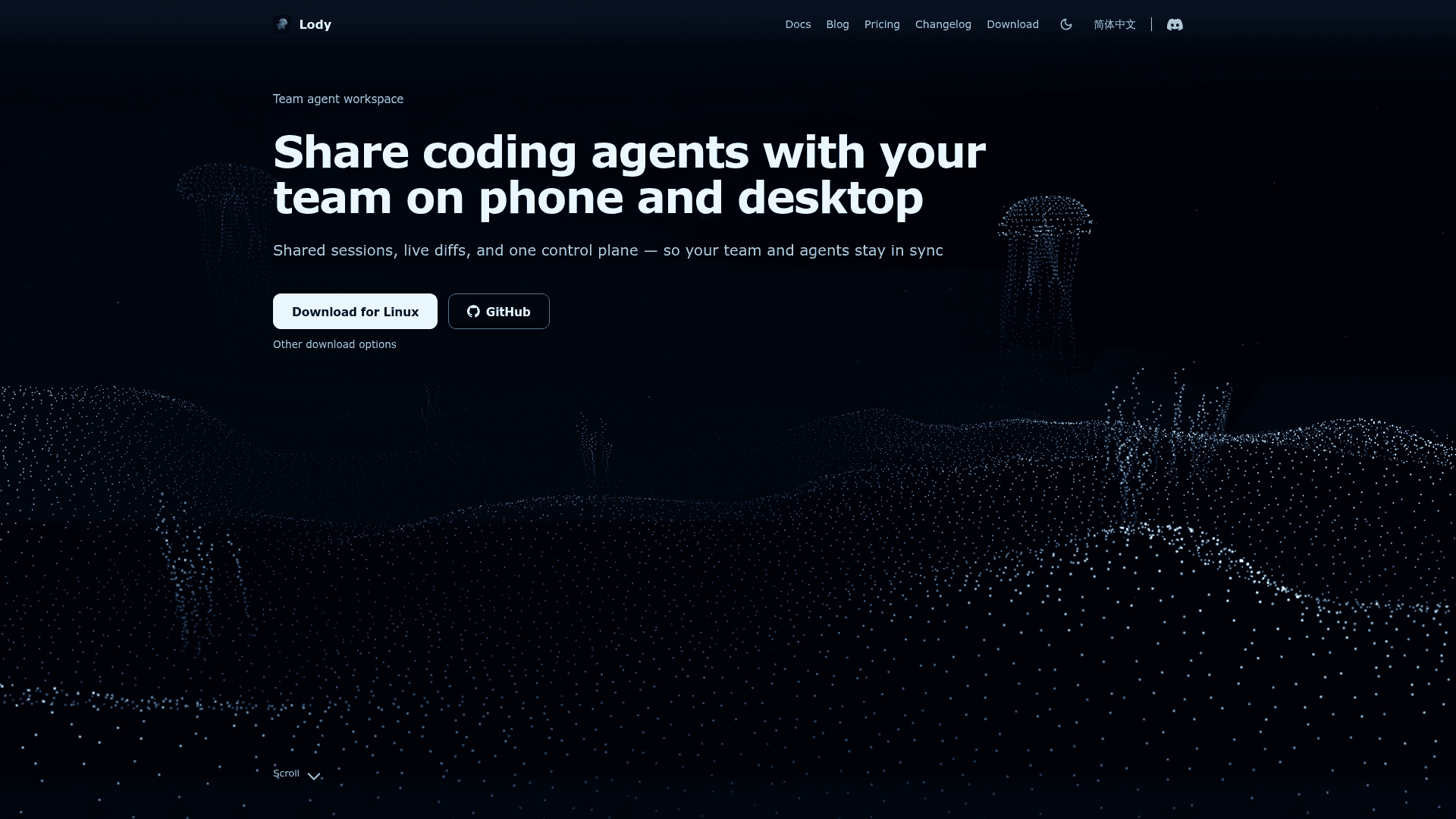Open the Discord community icon
Image resolution: width=1456 pixels, height=819 pixels.
pos(1175,24)
